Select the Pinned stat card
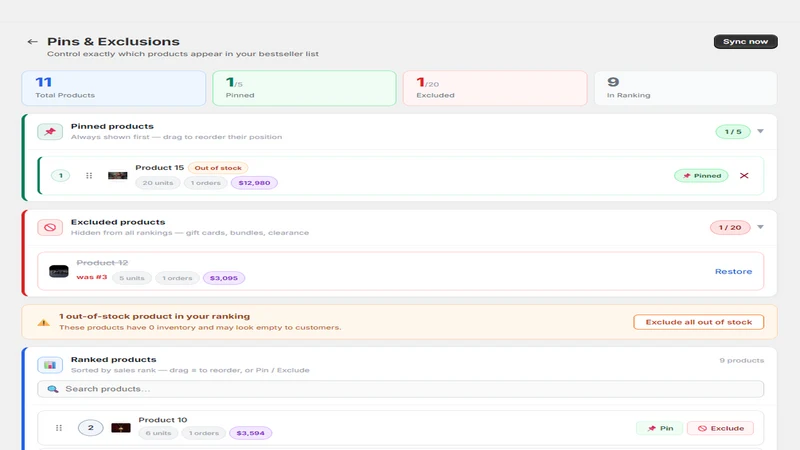Image resolution: width=800 pixels, height=450 pixels. [x=304, y=88]
